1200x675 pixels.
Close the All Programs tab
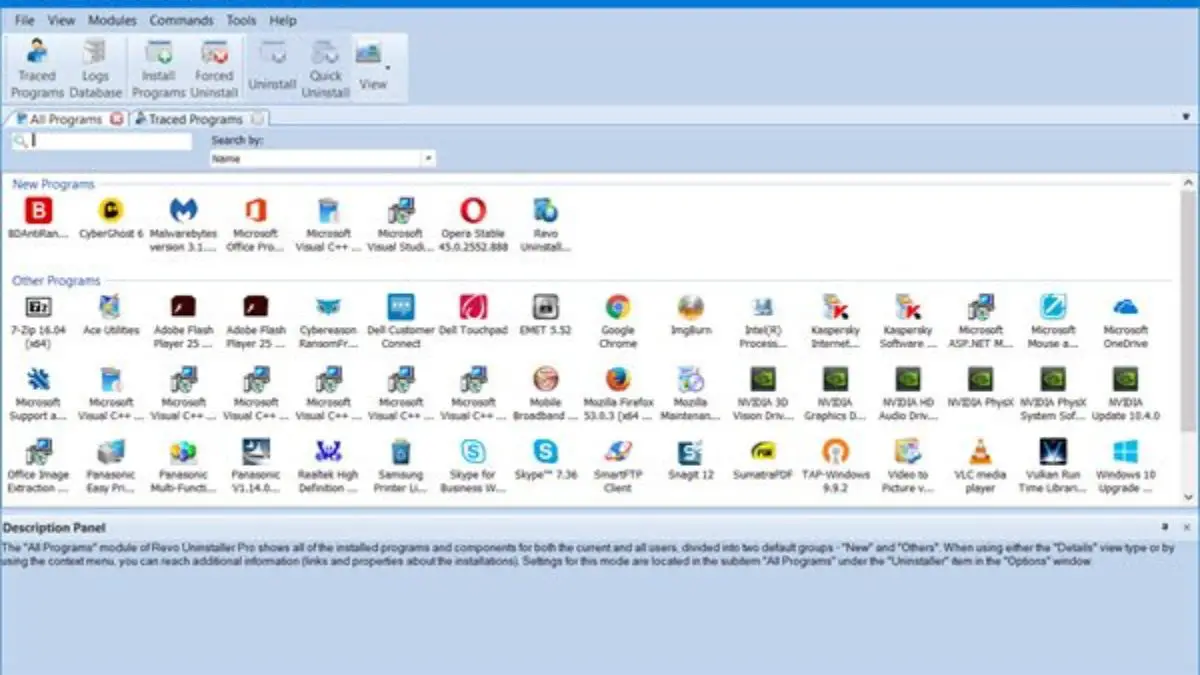pyautogui.click(x=116, y=119)
